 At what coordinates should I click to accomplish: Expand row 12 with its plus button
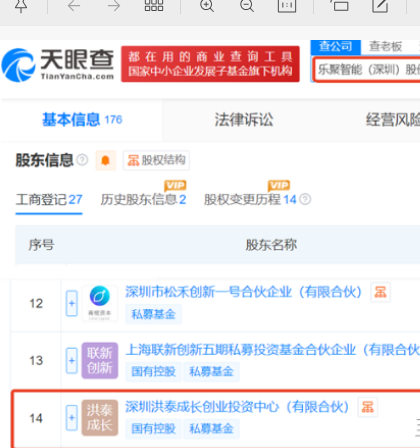72,303
